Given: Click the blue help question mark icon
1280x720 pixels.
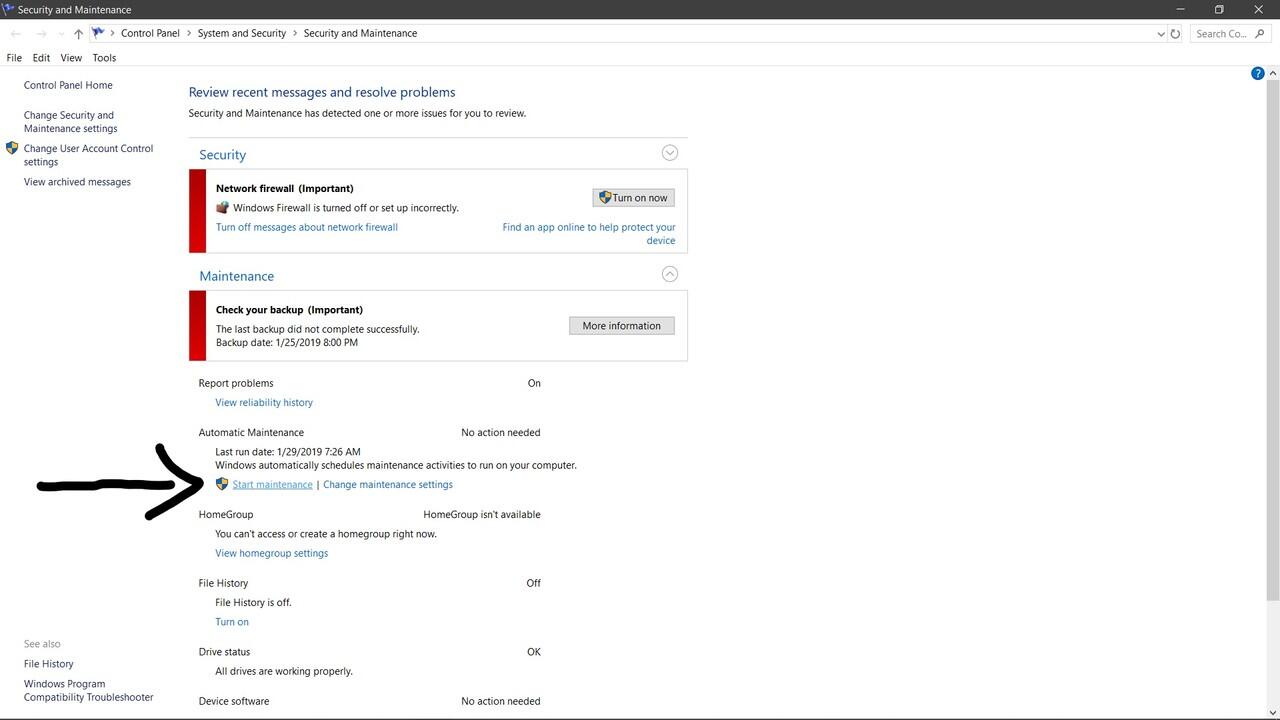Looking at the screenshot, I should tap(1257, 73).
